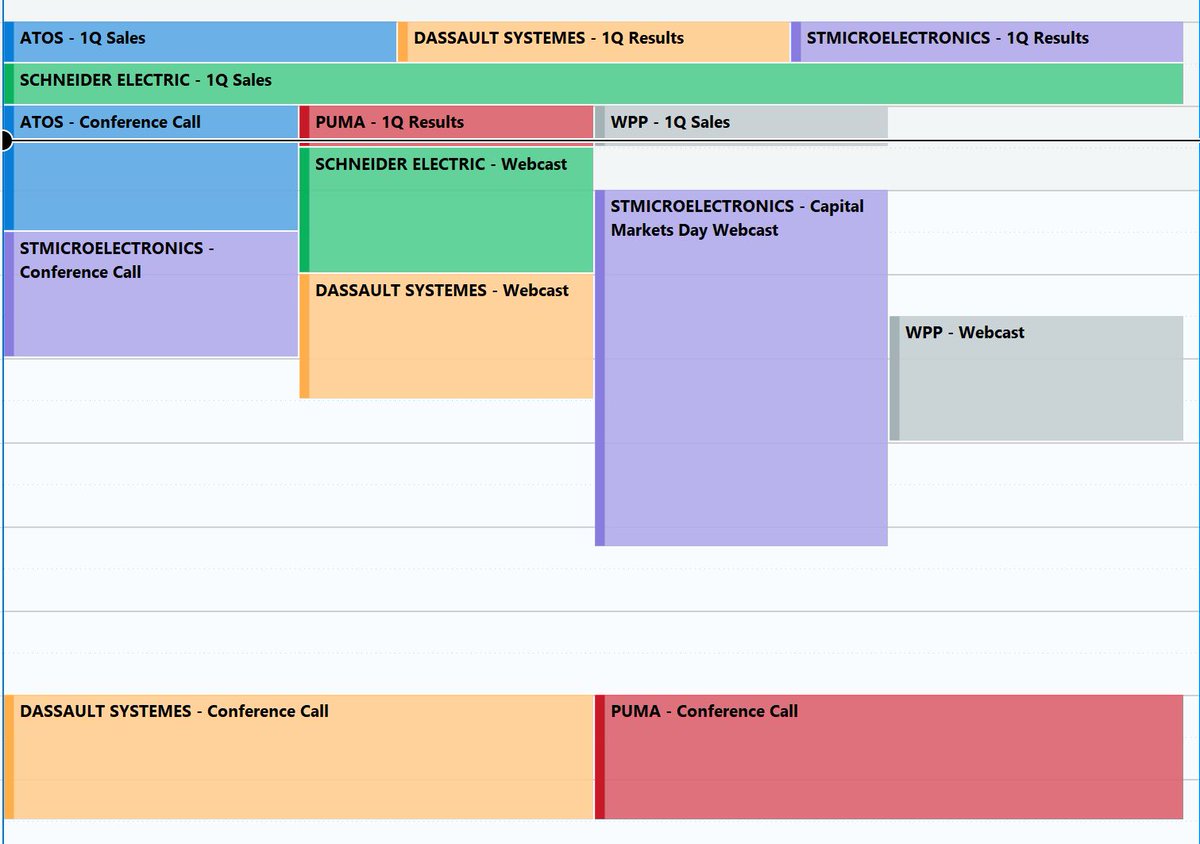Open the ATOS - 1Q Sales event
This screenshot has width=1200, height=844.
tap(200, 42)
